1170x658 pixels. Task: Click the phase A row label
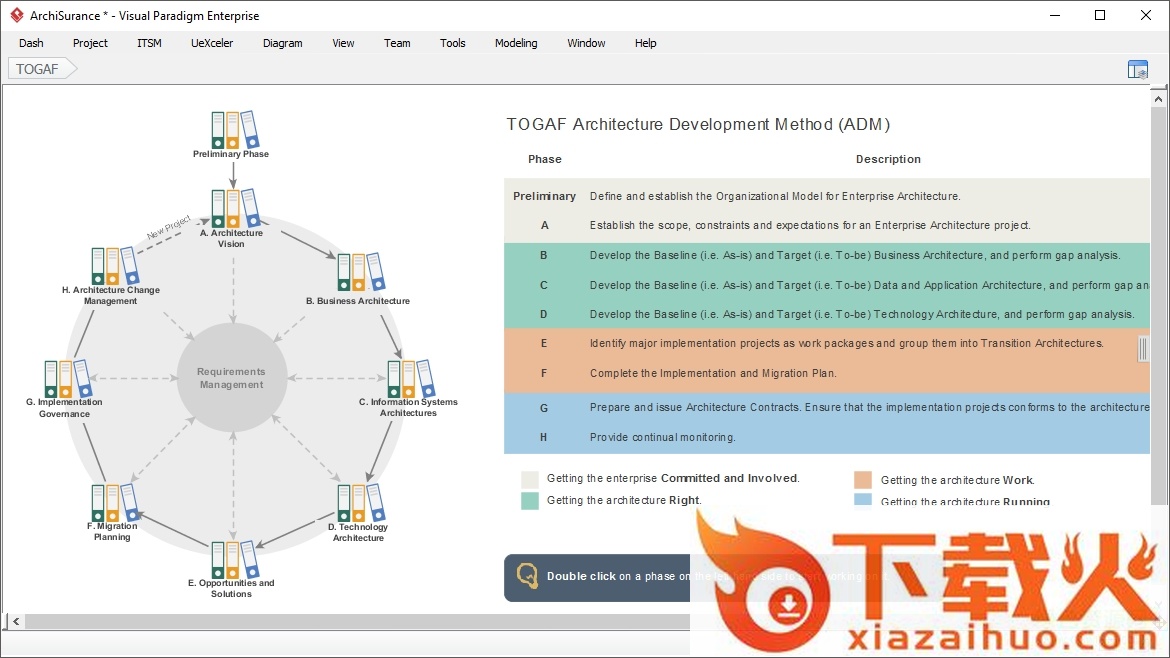pyautogui.click(x=545, y=225)
